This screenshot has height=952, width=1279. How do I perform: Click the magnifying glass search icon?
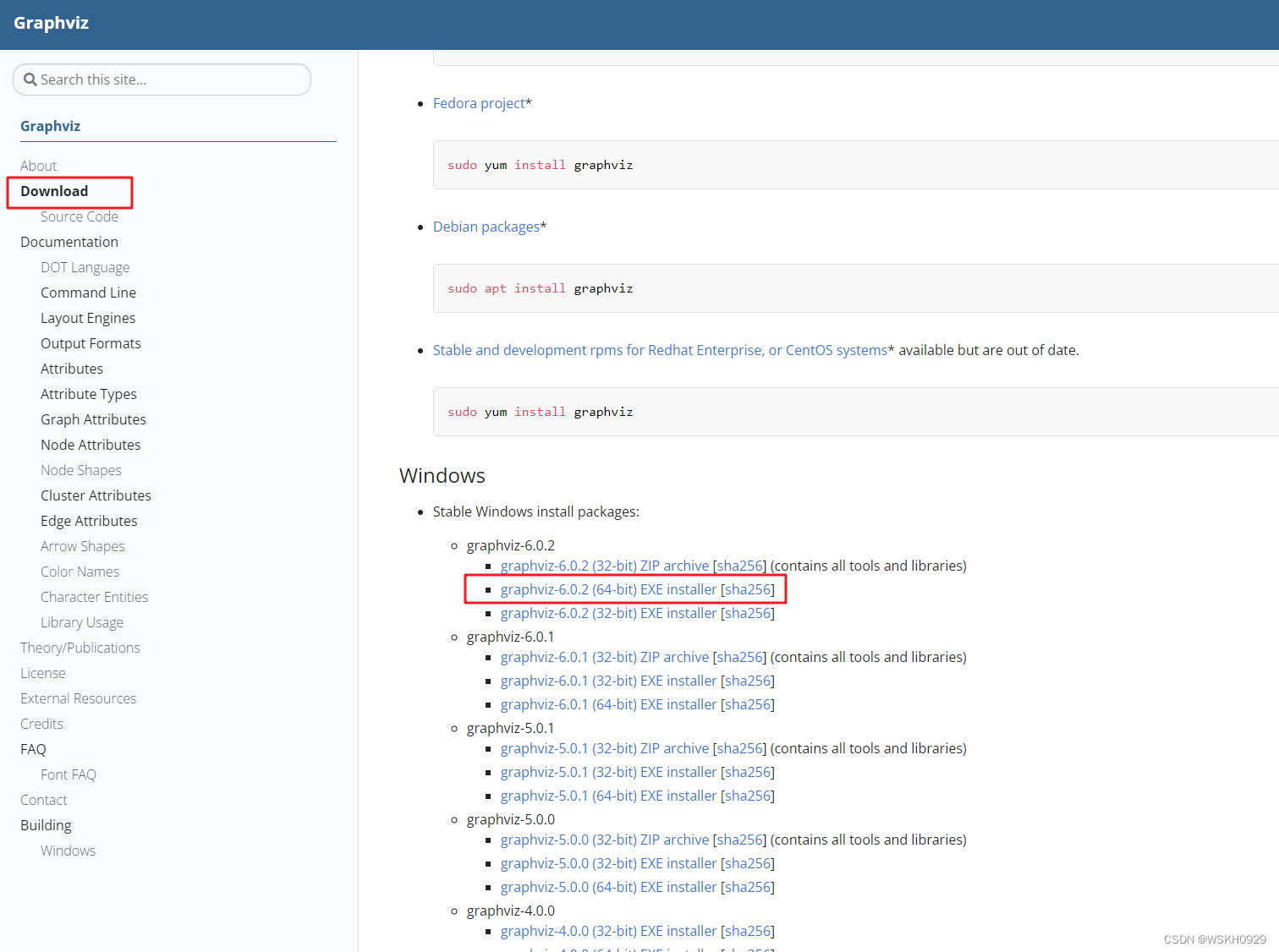coord(30,79)
